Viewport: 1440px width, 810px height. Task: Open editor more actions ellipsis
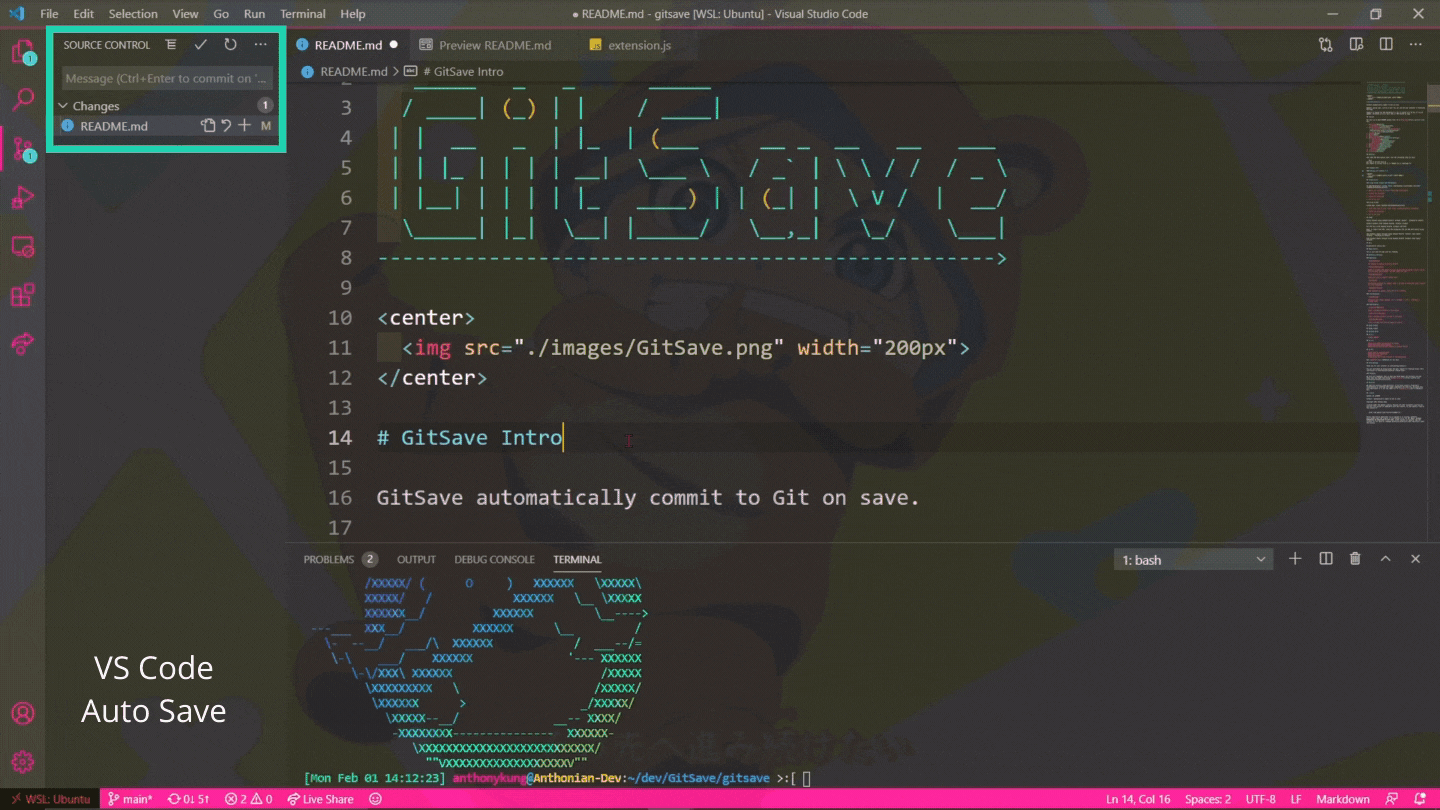coord(1416,45)
